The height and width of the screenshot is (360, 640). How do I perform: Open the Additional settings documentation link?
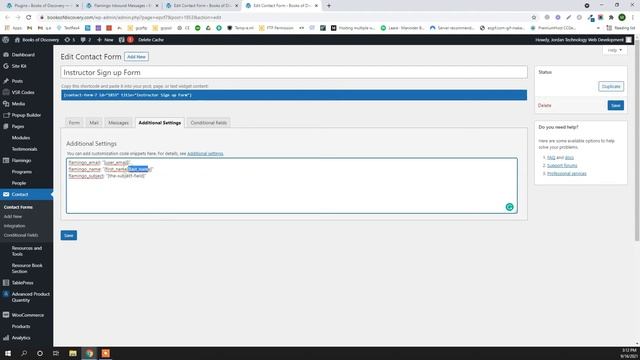[205, 154]
